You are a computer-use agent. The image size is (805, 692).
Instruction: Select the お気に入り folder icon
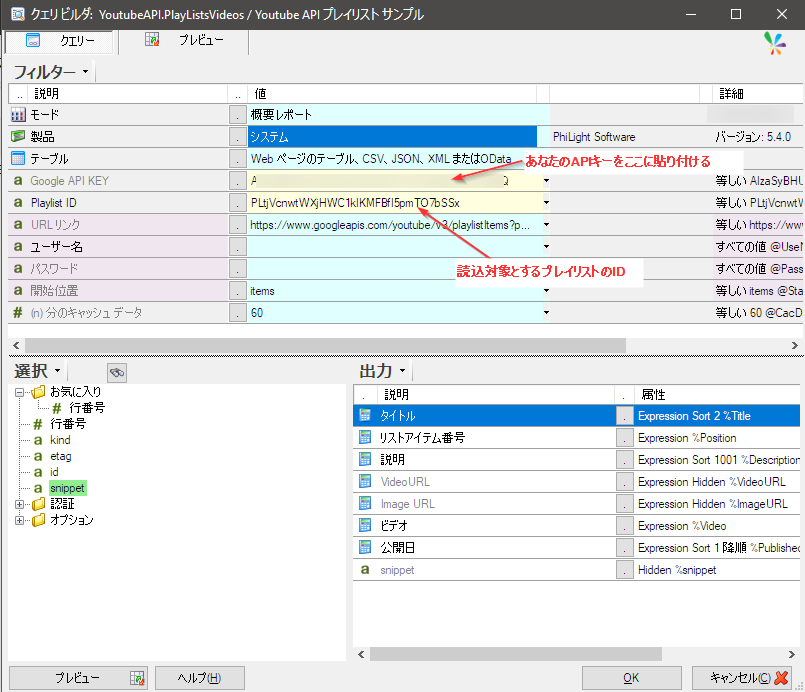[39, 393]
